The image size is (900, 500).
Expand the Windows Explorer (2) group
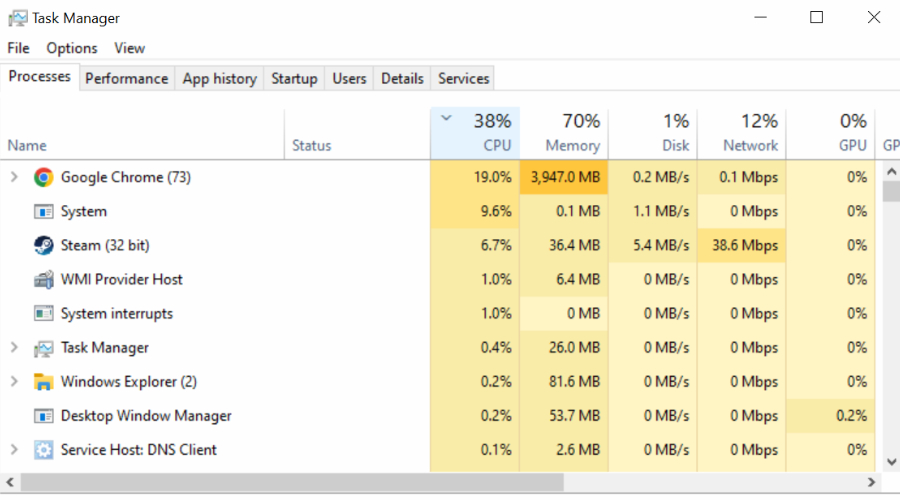(x=14, y=382)
